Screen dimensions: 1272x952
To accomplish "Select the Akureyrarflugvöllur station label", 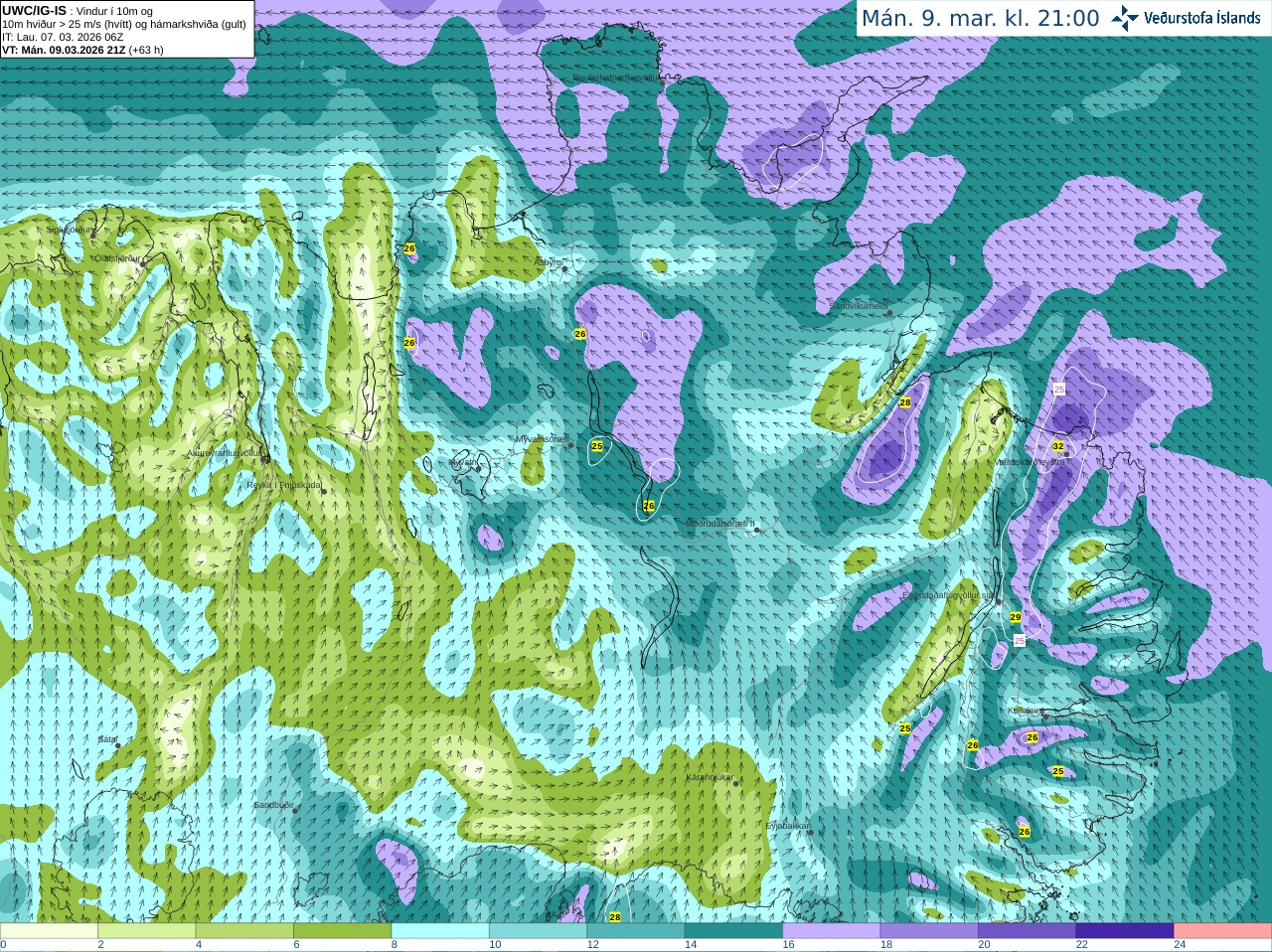I will pos(227,453).
